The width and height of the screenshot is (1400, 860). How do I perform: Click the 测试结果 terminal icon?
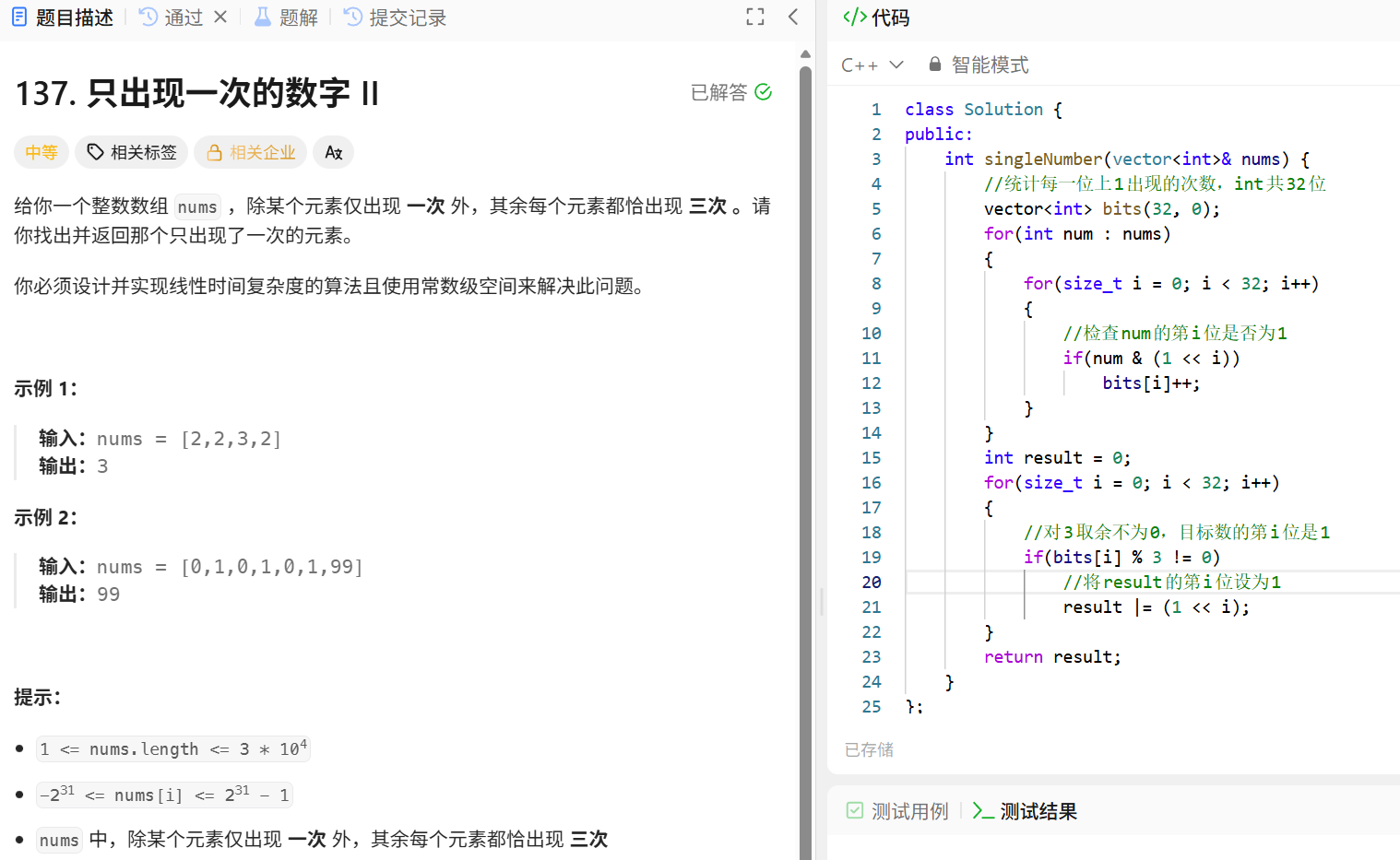[983, 810]
